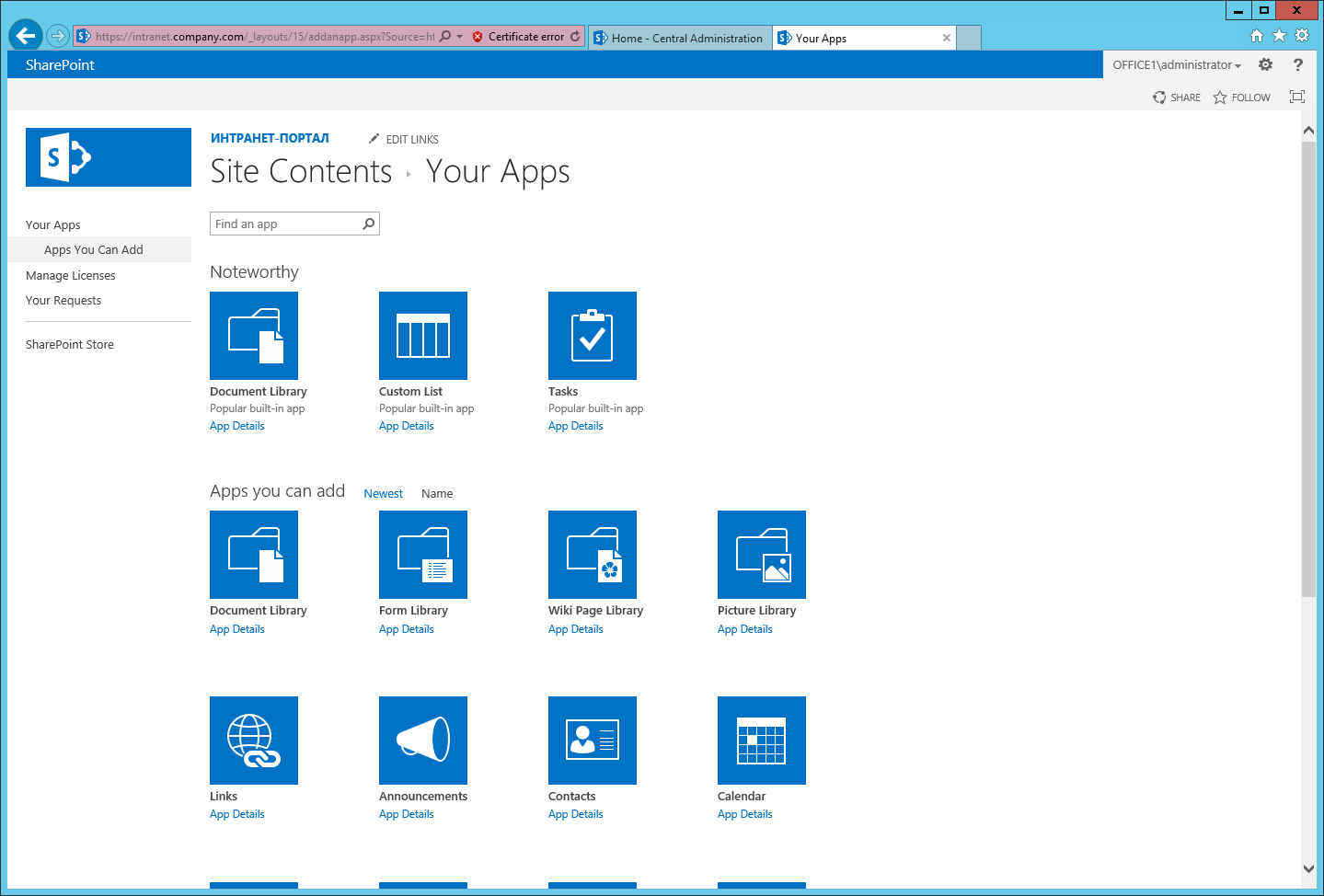The height and width of the screenshot is (896, 1324).
Task: Open new blank browser tab
Action: [x=969, y=38]
